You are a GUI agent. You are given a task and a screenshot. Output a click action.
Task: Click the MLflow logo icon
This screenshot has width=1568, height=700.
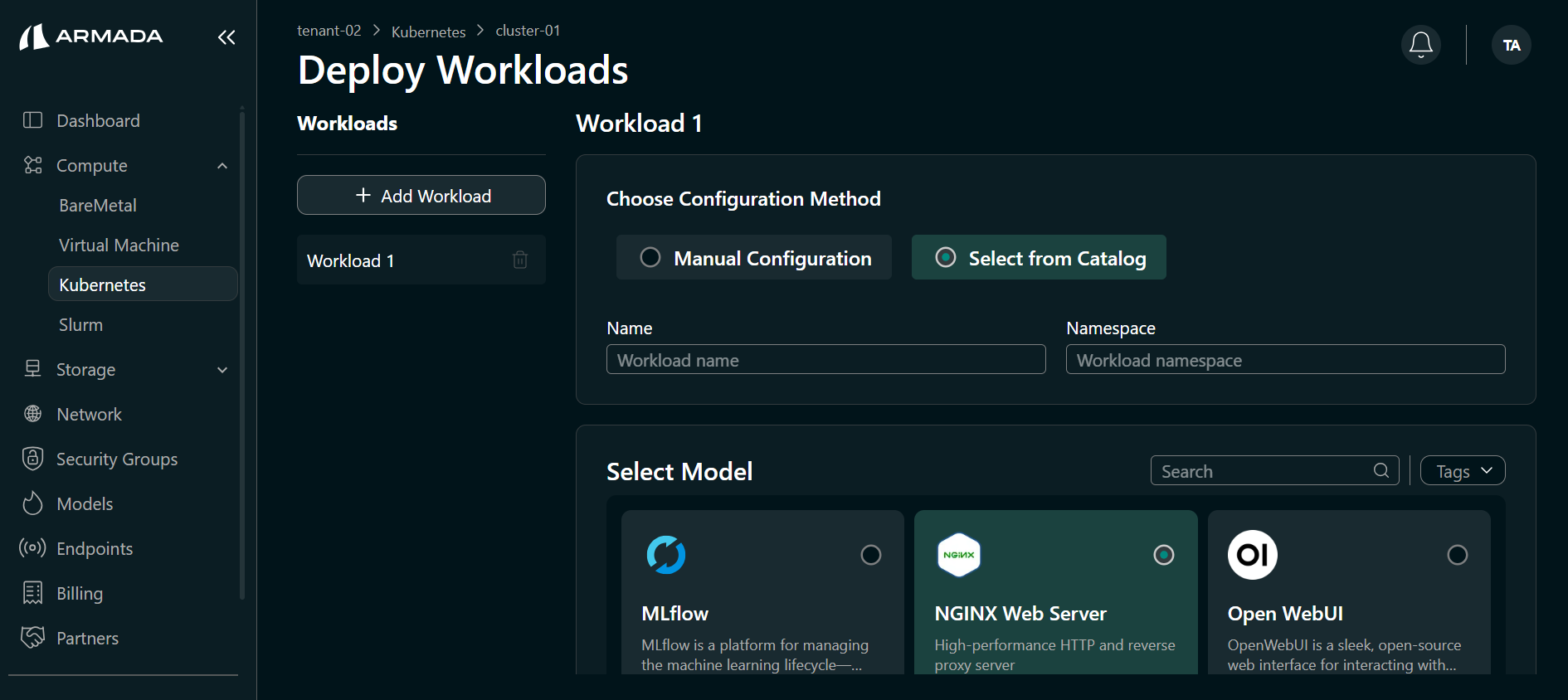[x=666, y=555]
